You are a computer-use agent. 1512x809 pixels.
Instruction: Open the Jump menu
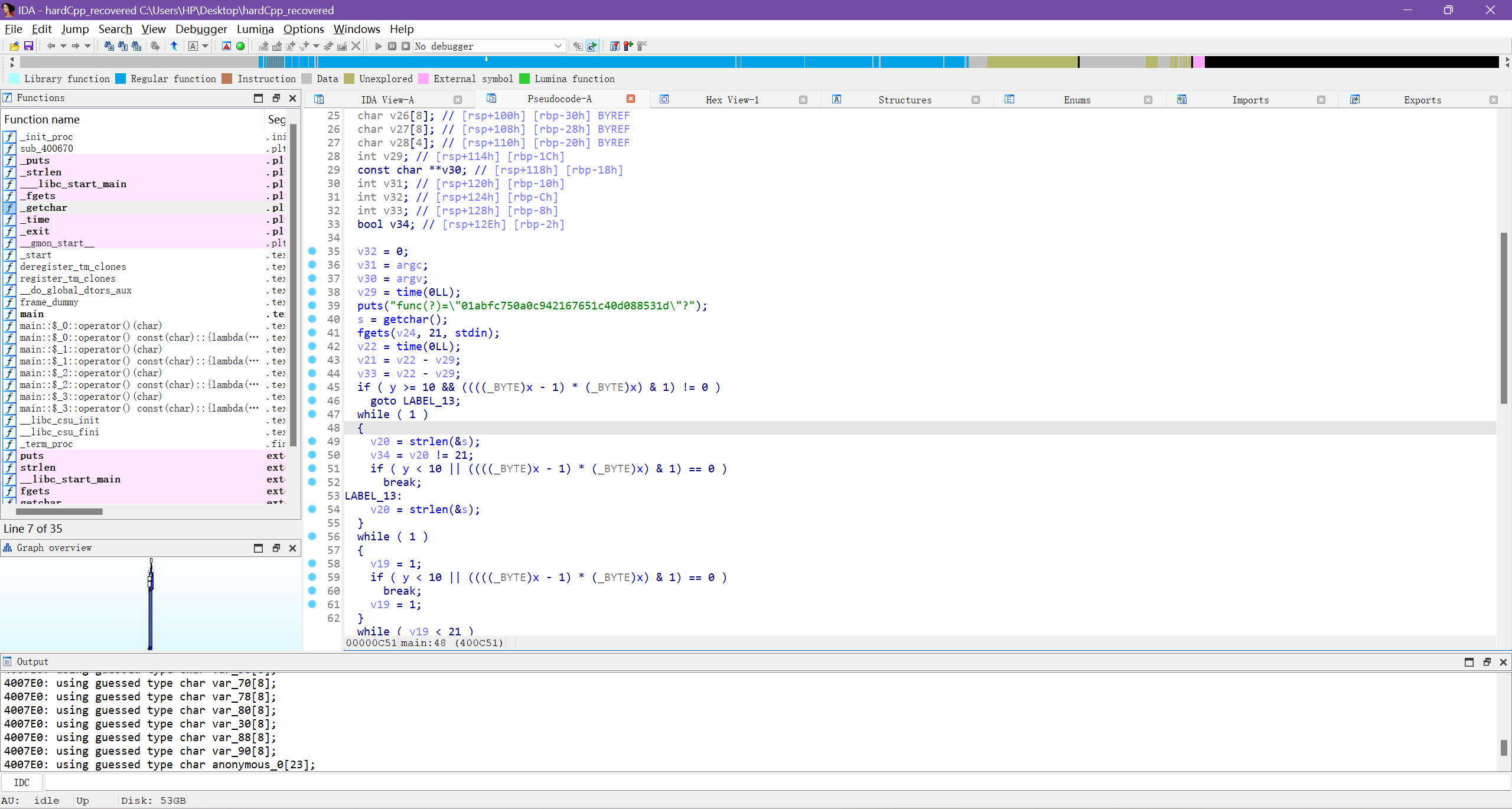[x=75, y=29]
